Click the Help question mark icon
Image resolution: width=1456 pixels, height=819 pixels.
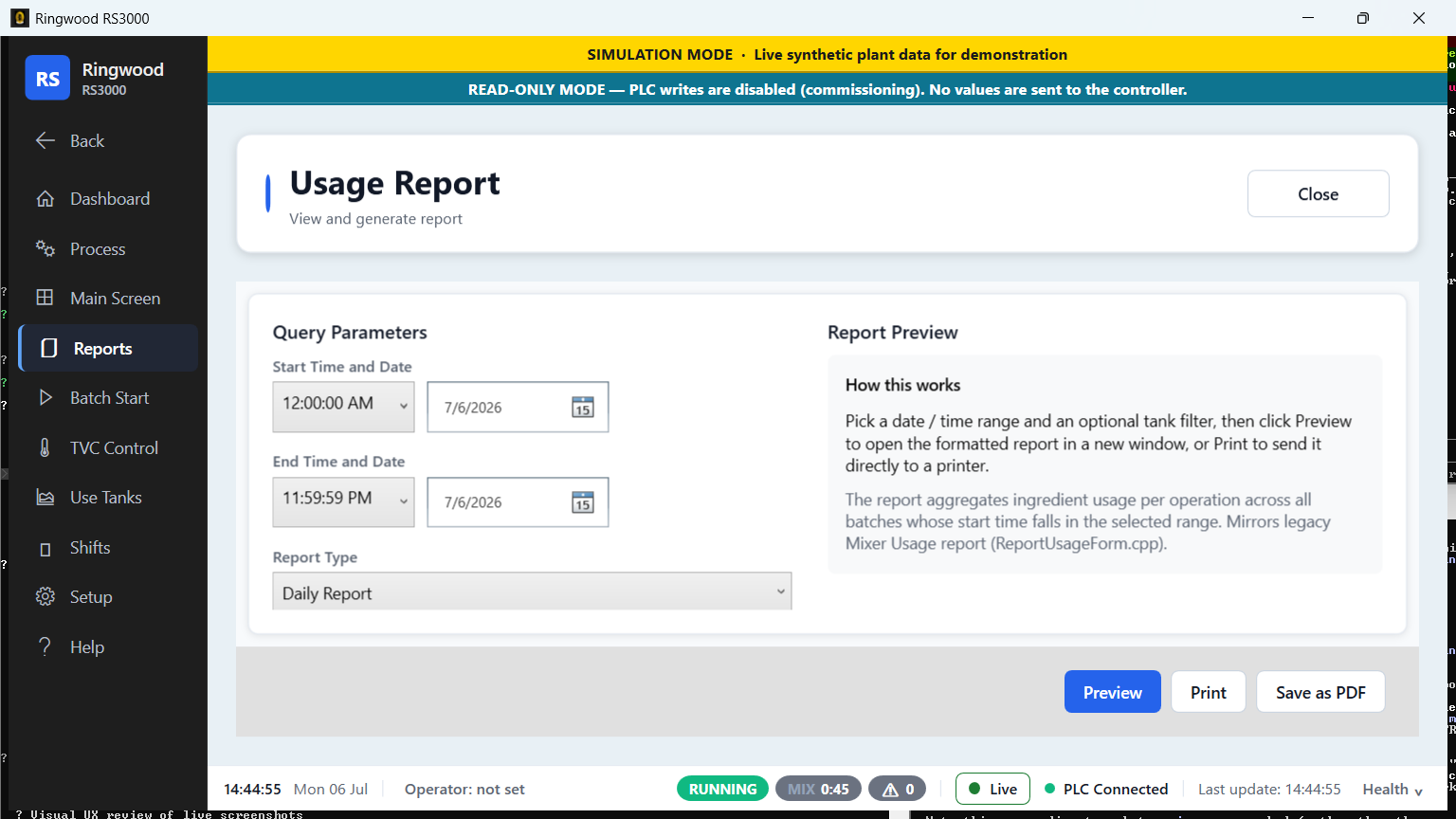45,646
